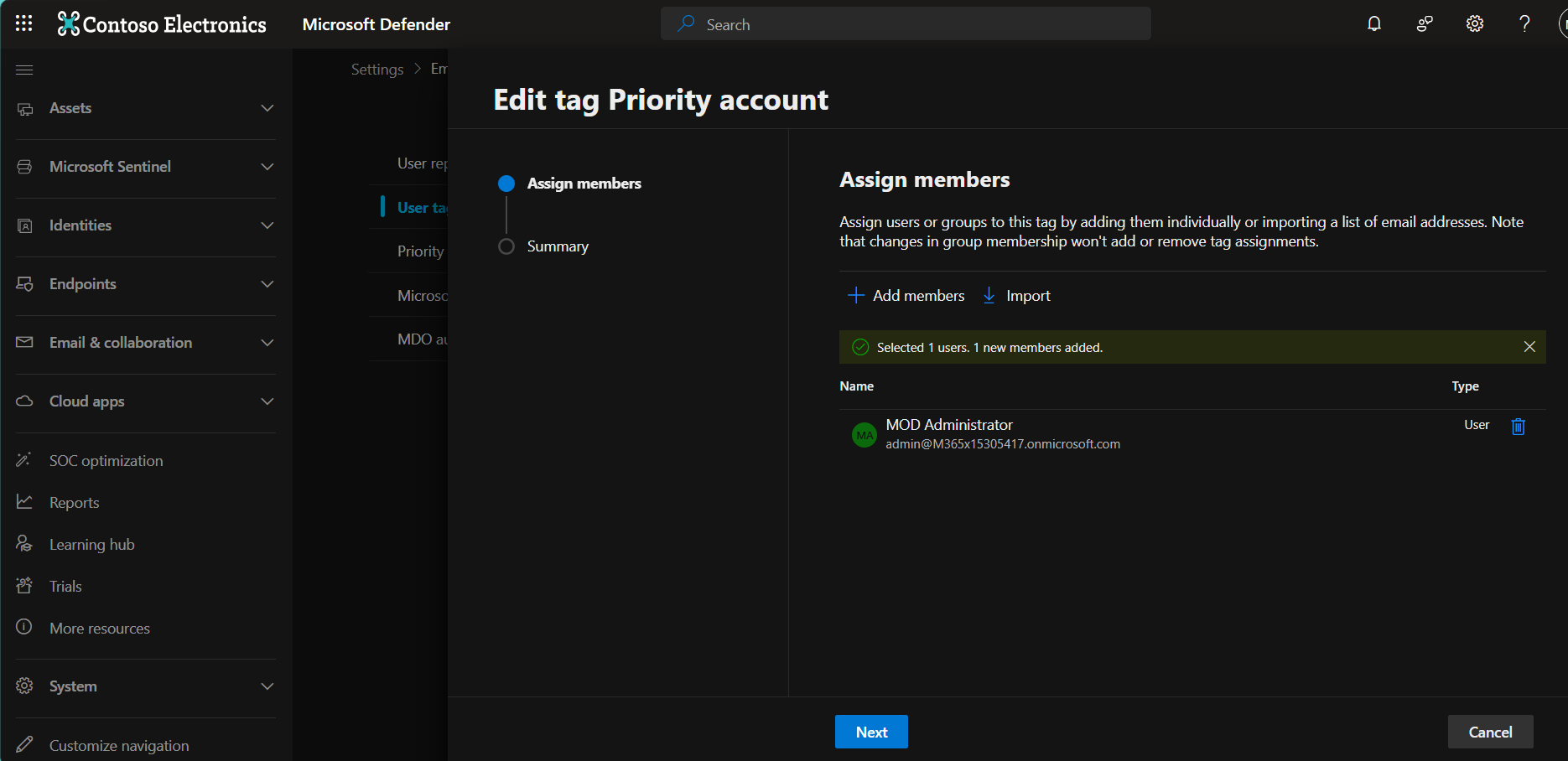Focus the Search box

(x=906, y=24)
